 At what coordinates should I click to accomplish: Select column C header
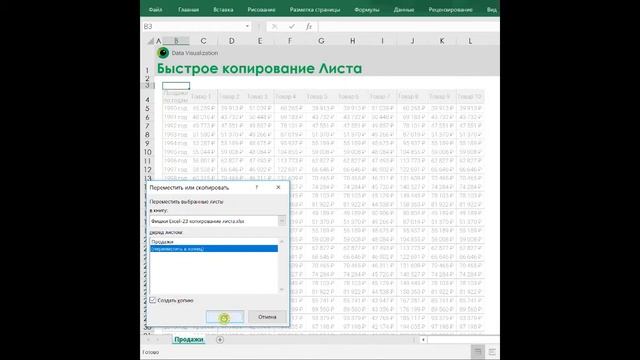203,41
